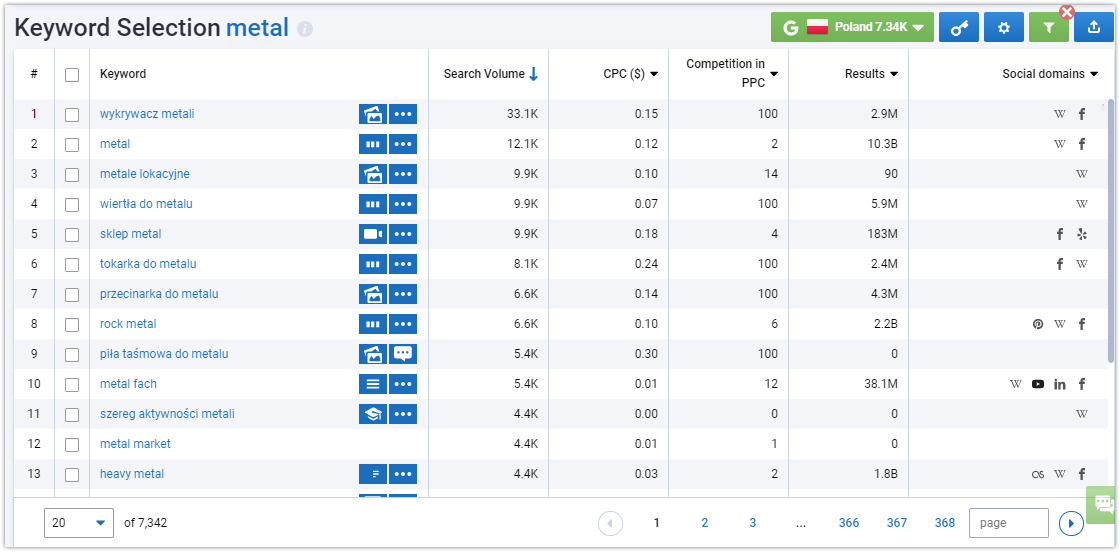Tick checkbox for metale lokacyjne
Image resolution: width=1120 pixels, height=552 pixels.
point(72,174)
